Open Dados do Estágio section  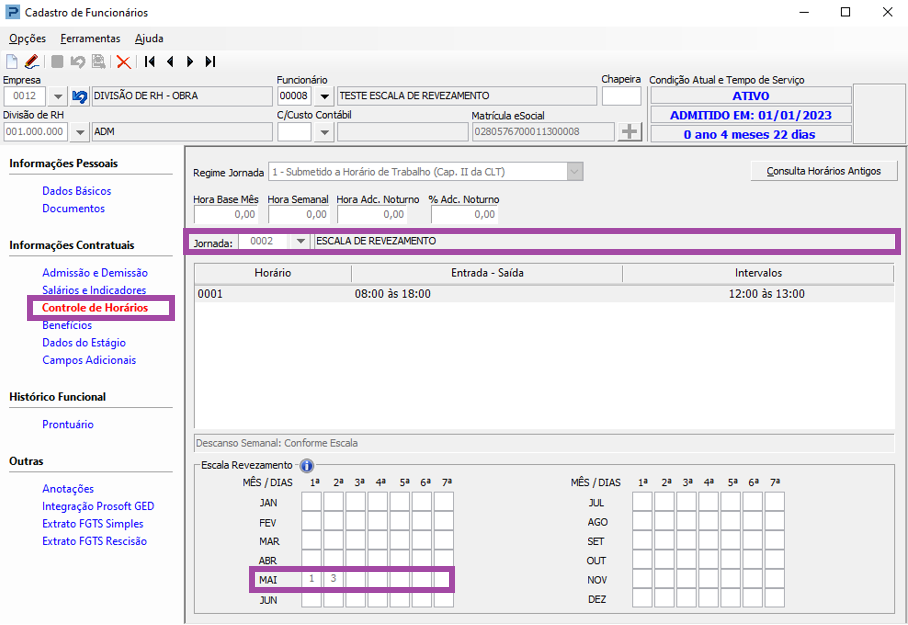[83, 342]
